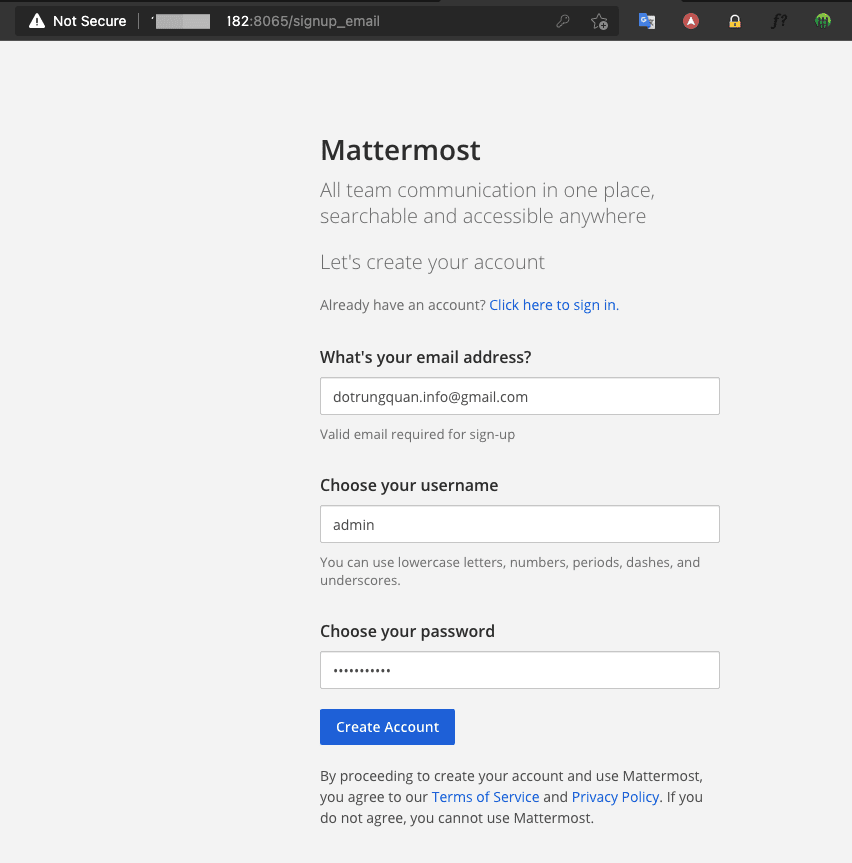852x863 pixels.
Task: Open the Google Translate extension
Action: click(x=647, y=21)
